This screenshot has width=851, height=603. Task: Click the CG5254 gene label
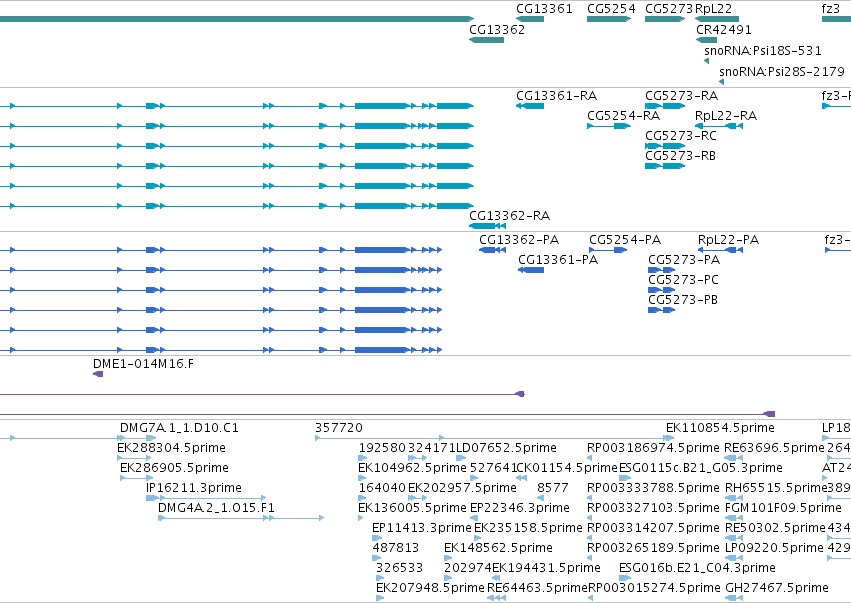(611, 9)
